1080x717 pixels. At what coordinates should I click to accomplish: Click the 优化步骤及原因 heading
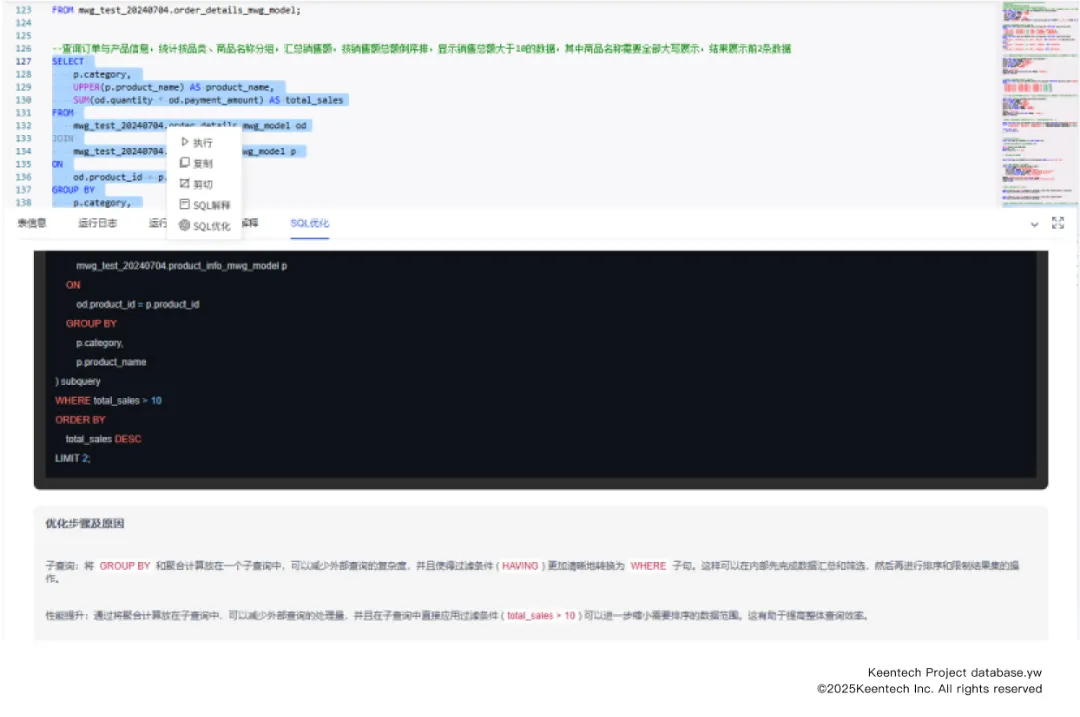84,524
